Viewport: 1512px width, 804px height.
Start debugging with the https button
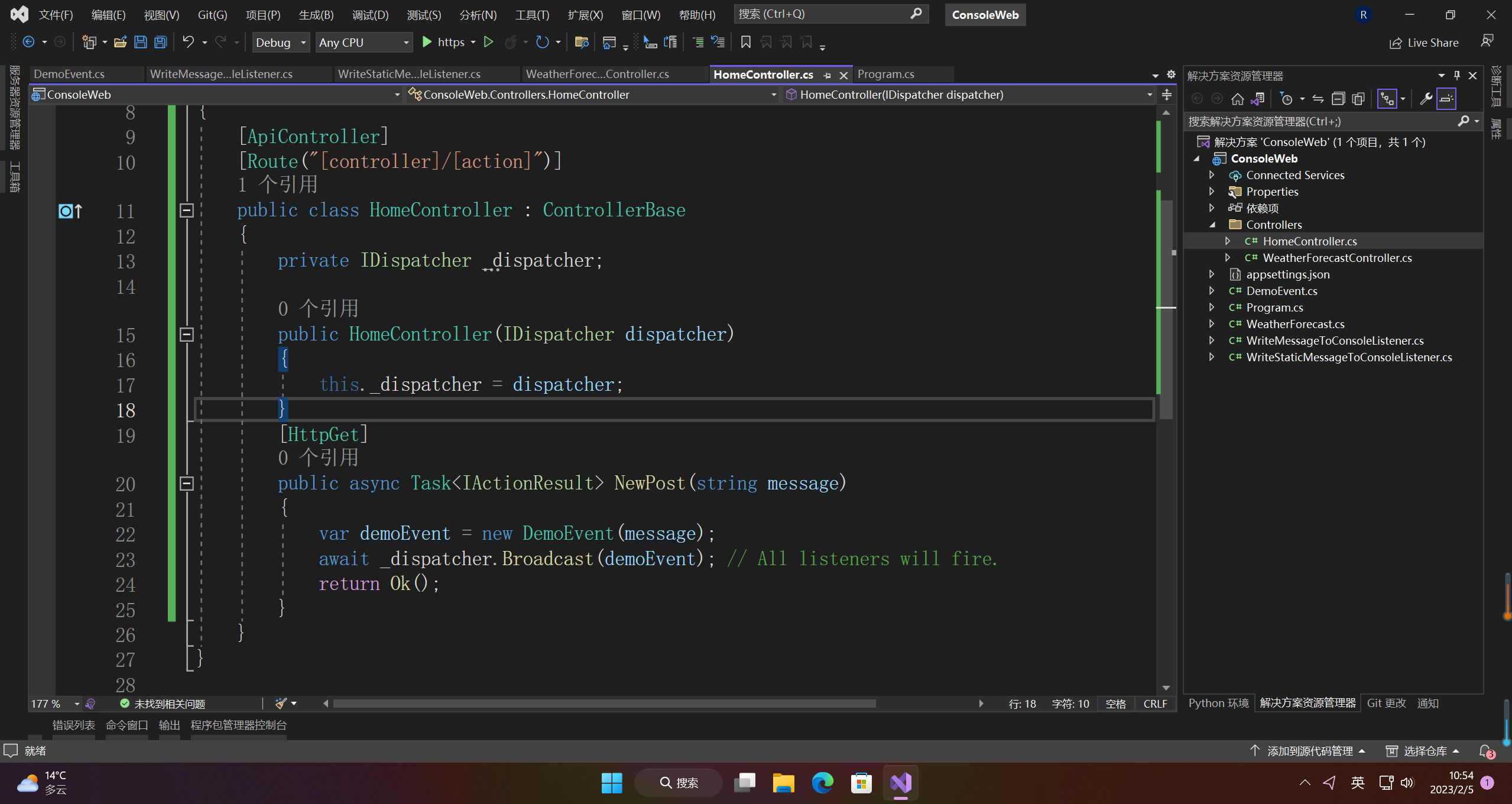443,42
